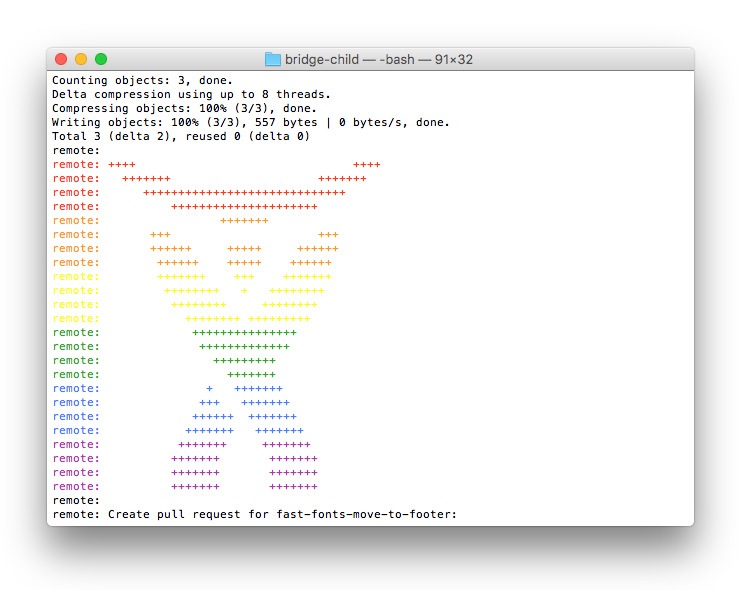
Task: Click the line 'Counting objects: 3, done.'
Action: coord(143,80)
